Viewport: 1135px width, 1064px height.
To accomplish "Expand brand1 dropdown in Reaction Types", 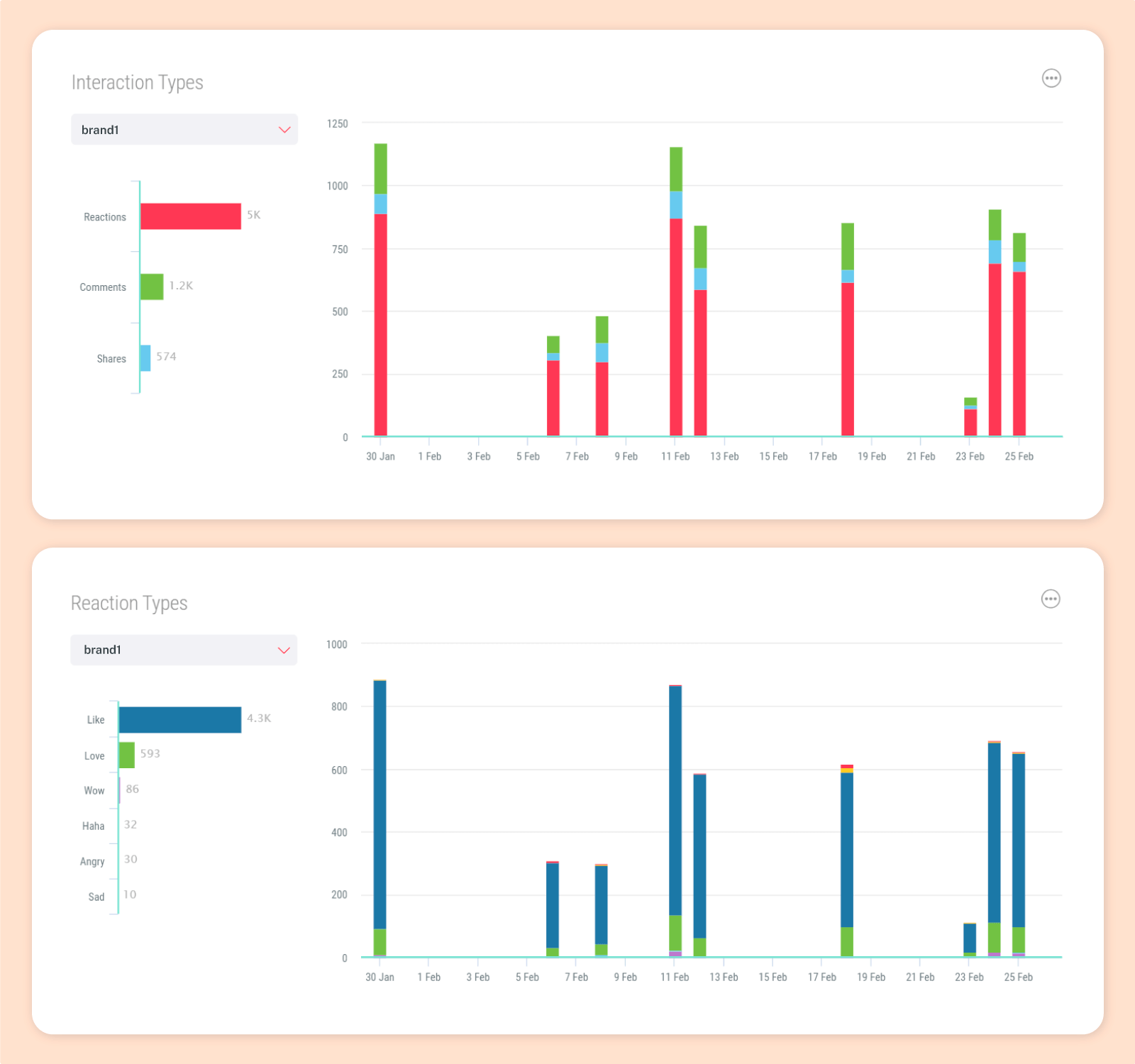I will click(x=184, y=650).
